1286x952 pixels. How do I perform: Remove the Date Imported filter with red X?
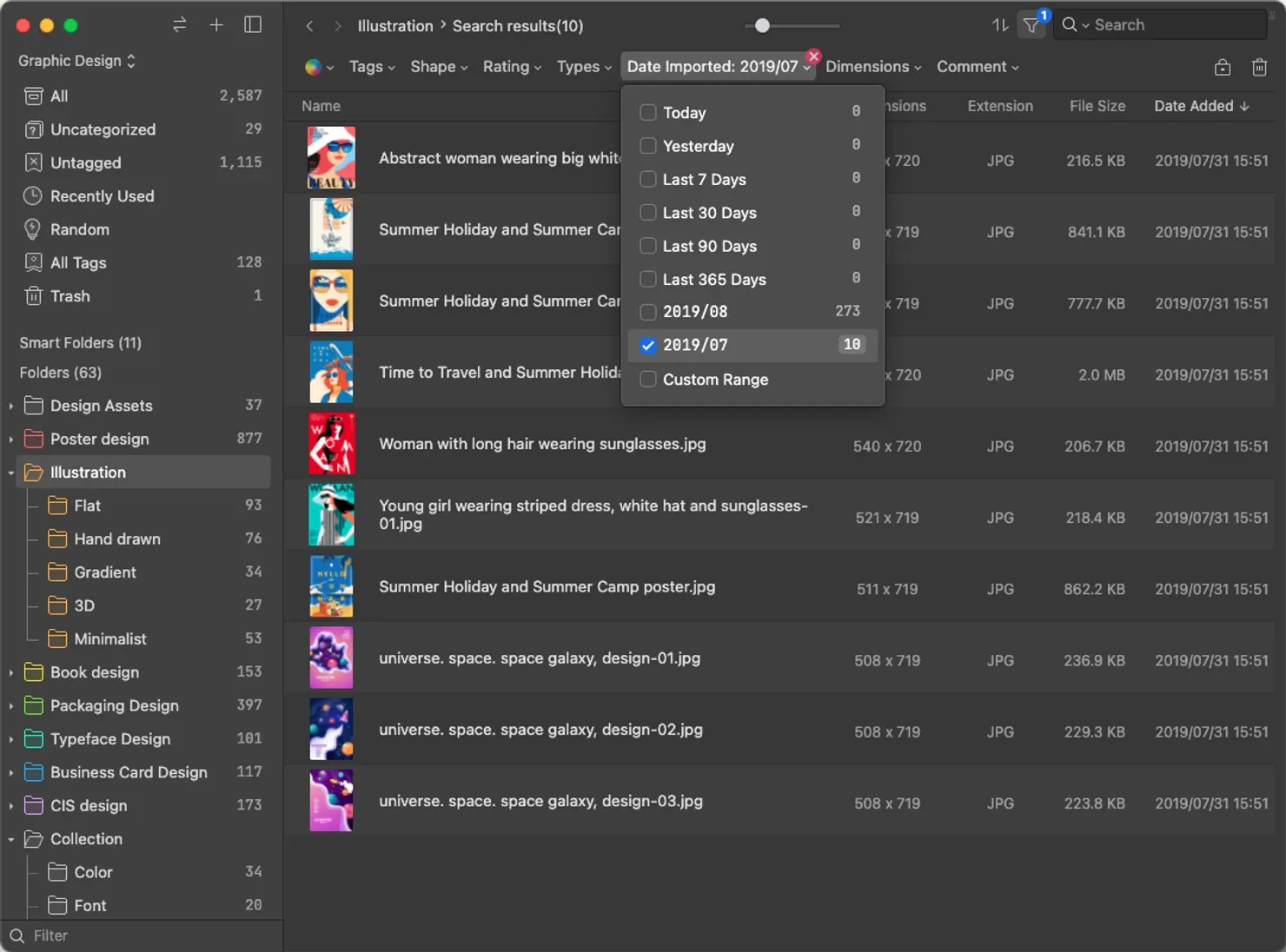point(813,56)
